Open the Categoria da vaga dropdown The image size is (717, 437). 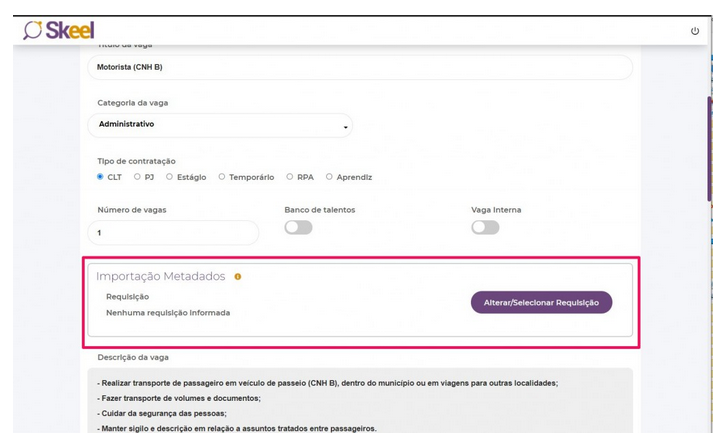coord(220,125)
